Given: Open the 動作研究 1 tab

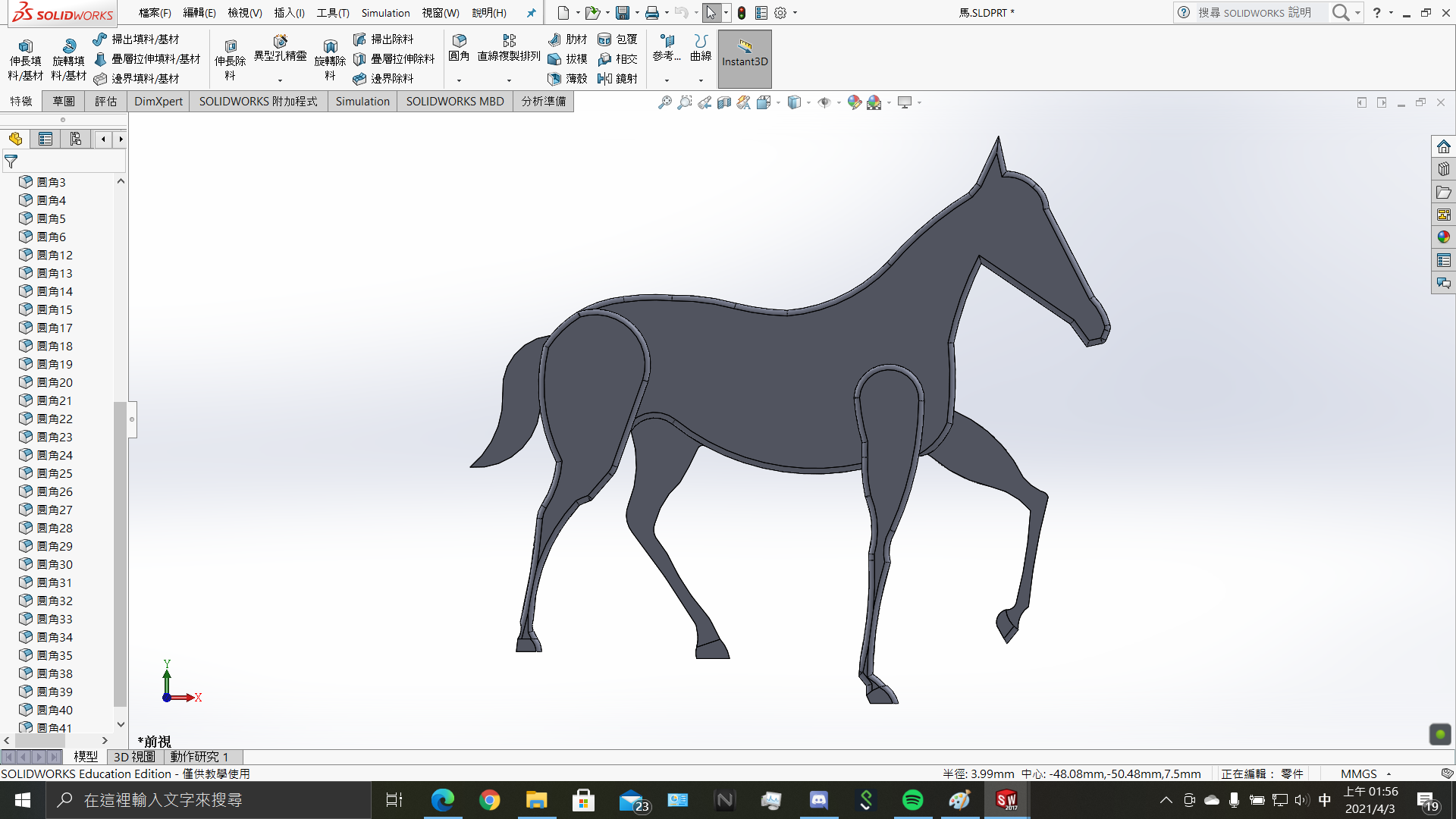Looking at the screenshot, I should click(199, 757).
